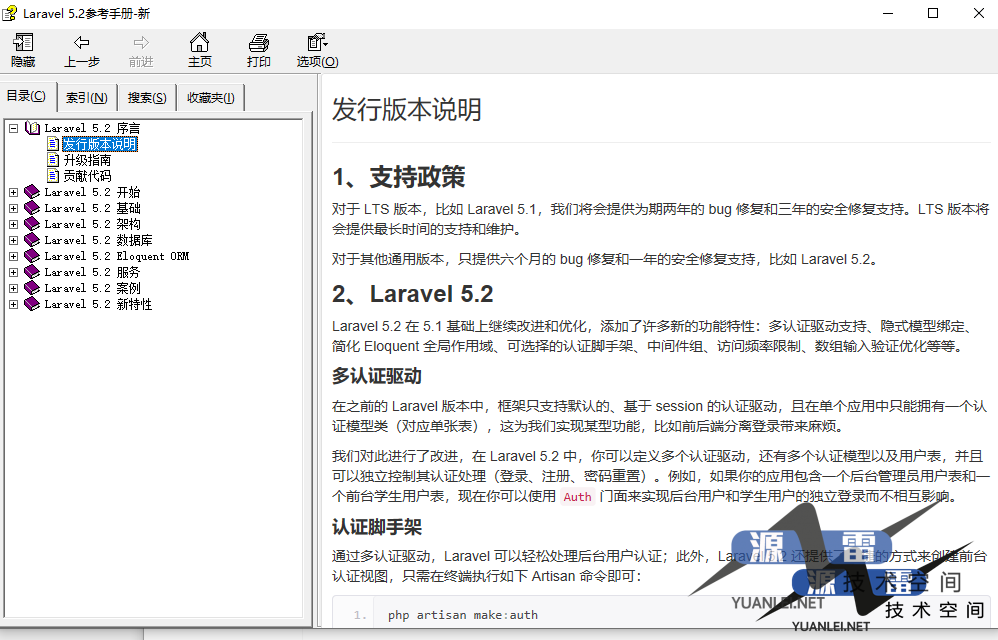Open the 选项(O) options icon

(317, 42)
